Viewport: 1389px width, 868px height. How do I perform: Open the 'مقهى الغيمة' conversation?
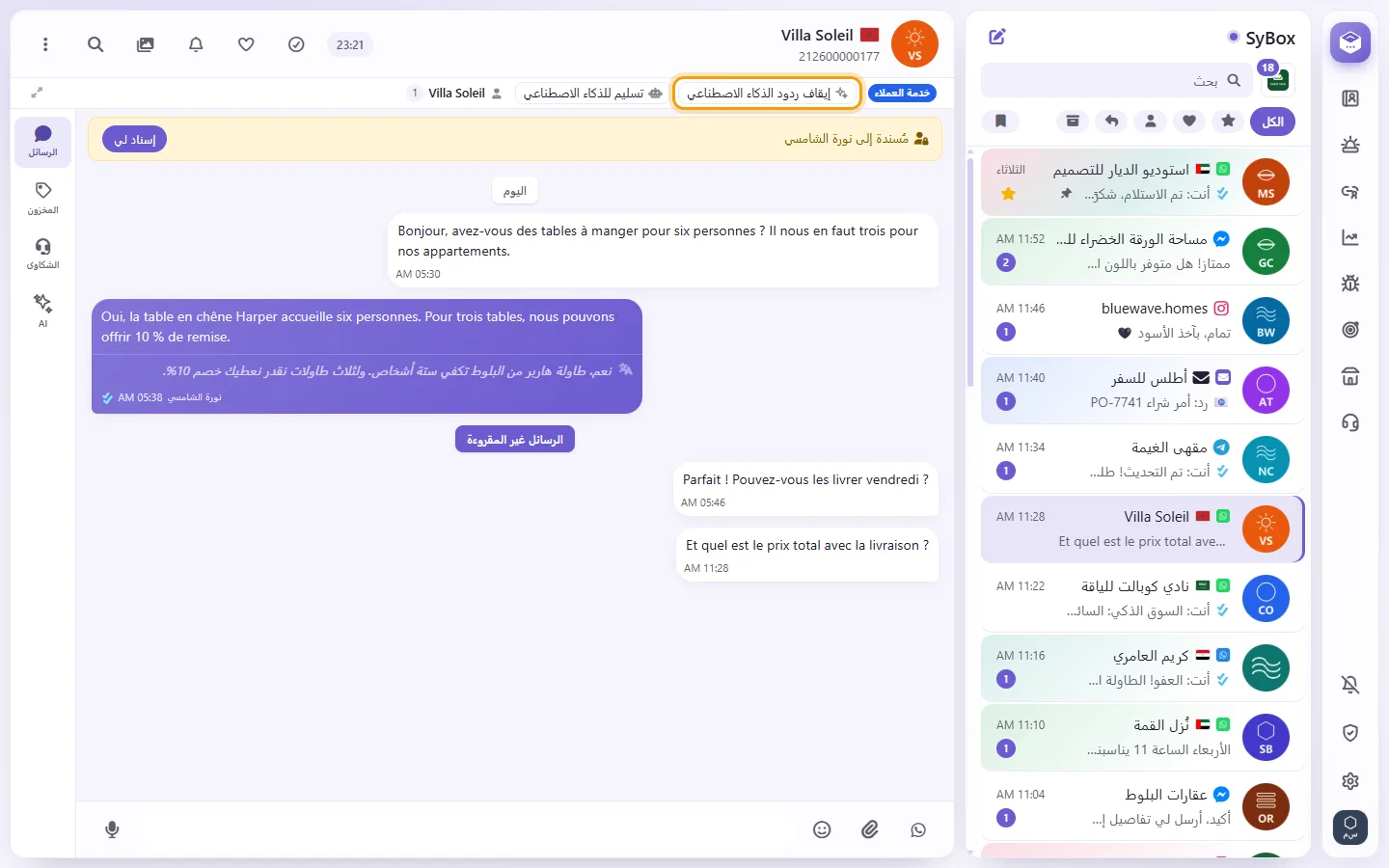[1142, 459]
